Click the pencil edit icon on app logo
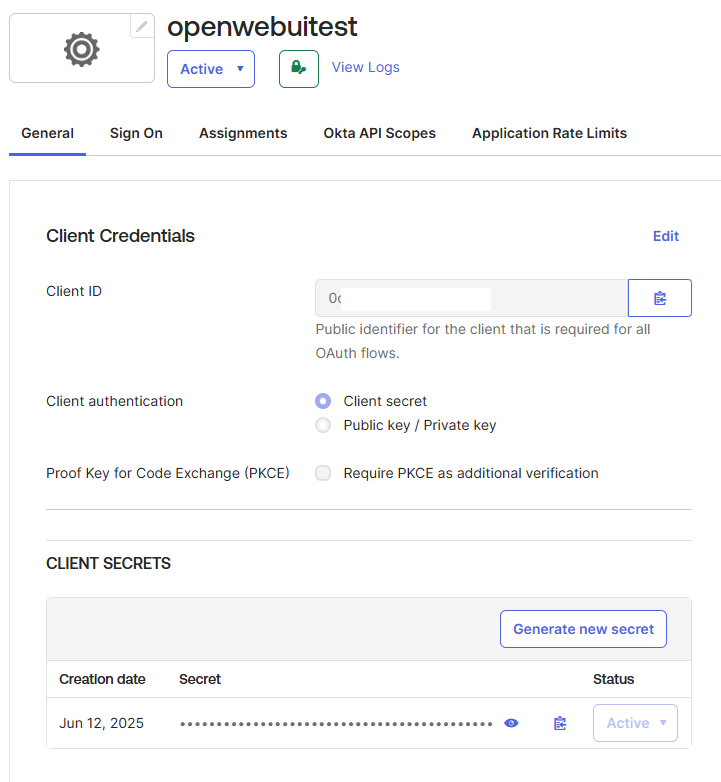This screenshot has width=721, height=782. point(142,27)
